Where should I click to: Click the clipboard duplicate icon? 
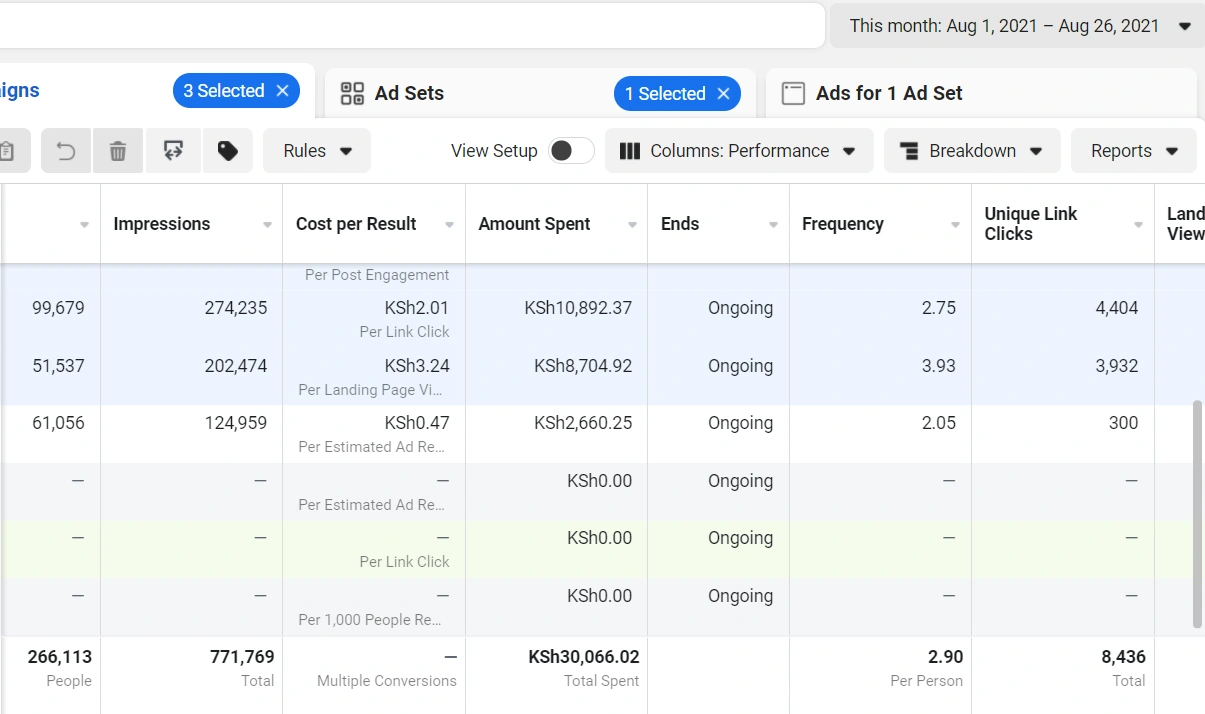coord(8,151)
